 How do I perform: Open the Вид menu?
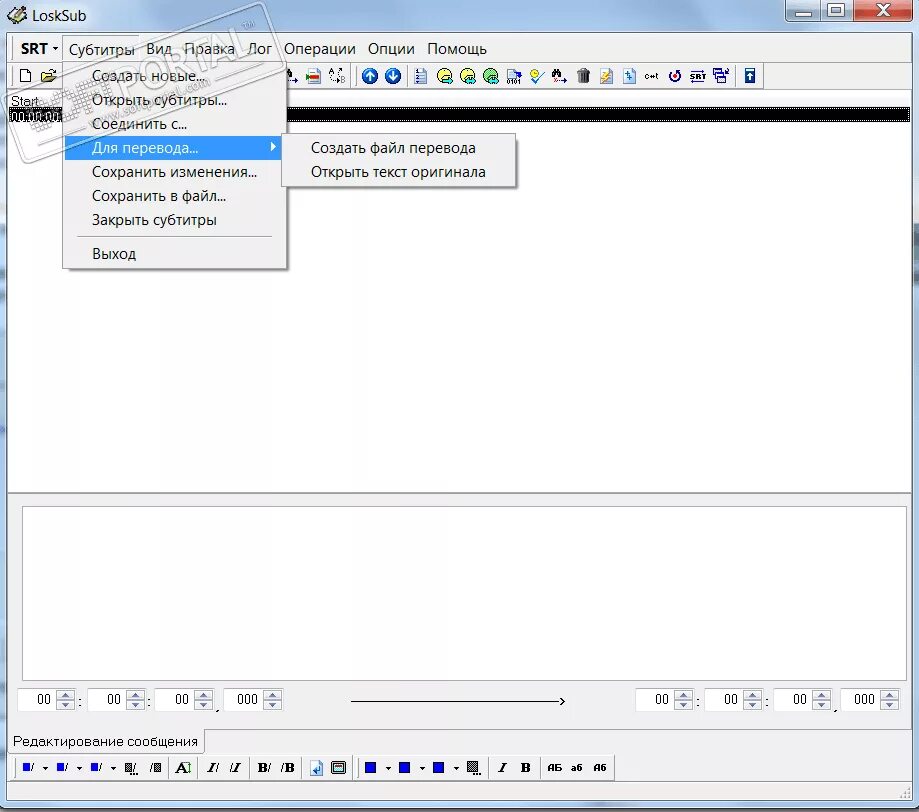159,49
